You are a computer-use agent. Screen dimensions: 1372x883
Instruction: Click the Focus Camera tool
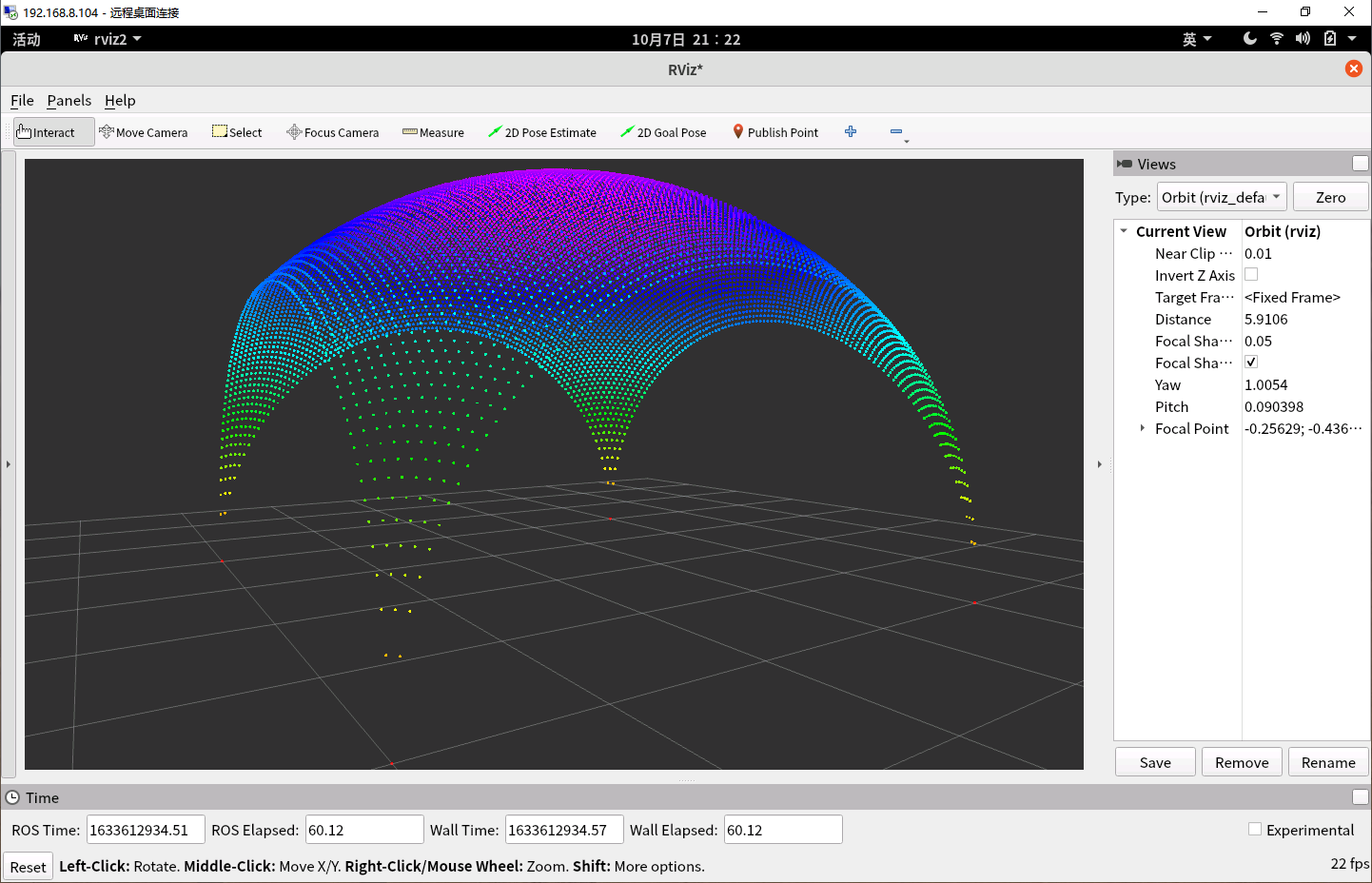(333, 132)
